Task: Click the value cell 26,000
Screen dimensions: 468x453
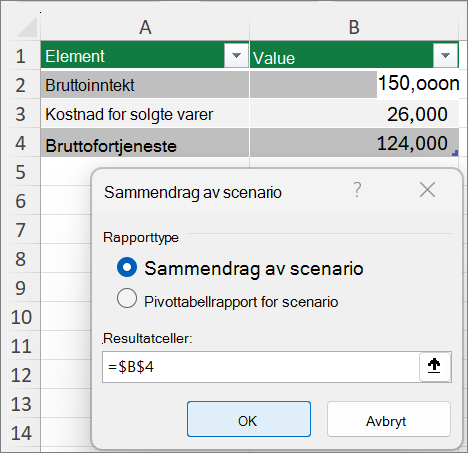Action: (354, 114)
